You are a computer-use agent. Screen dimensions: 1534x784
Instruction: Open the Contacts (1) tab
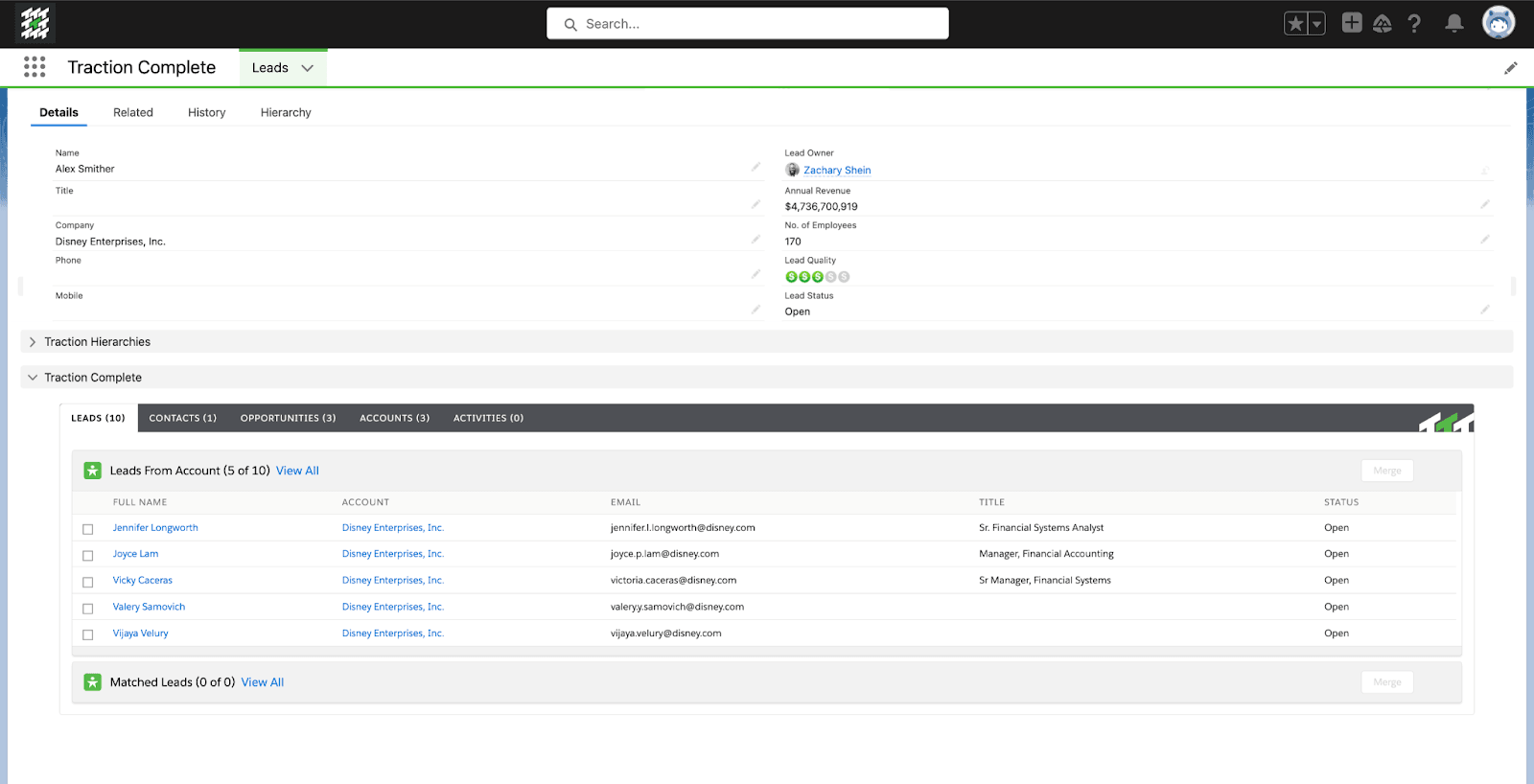pos(183,418)
